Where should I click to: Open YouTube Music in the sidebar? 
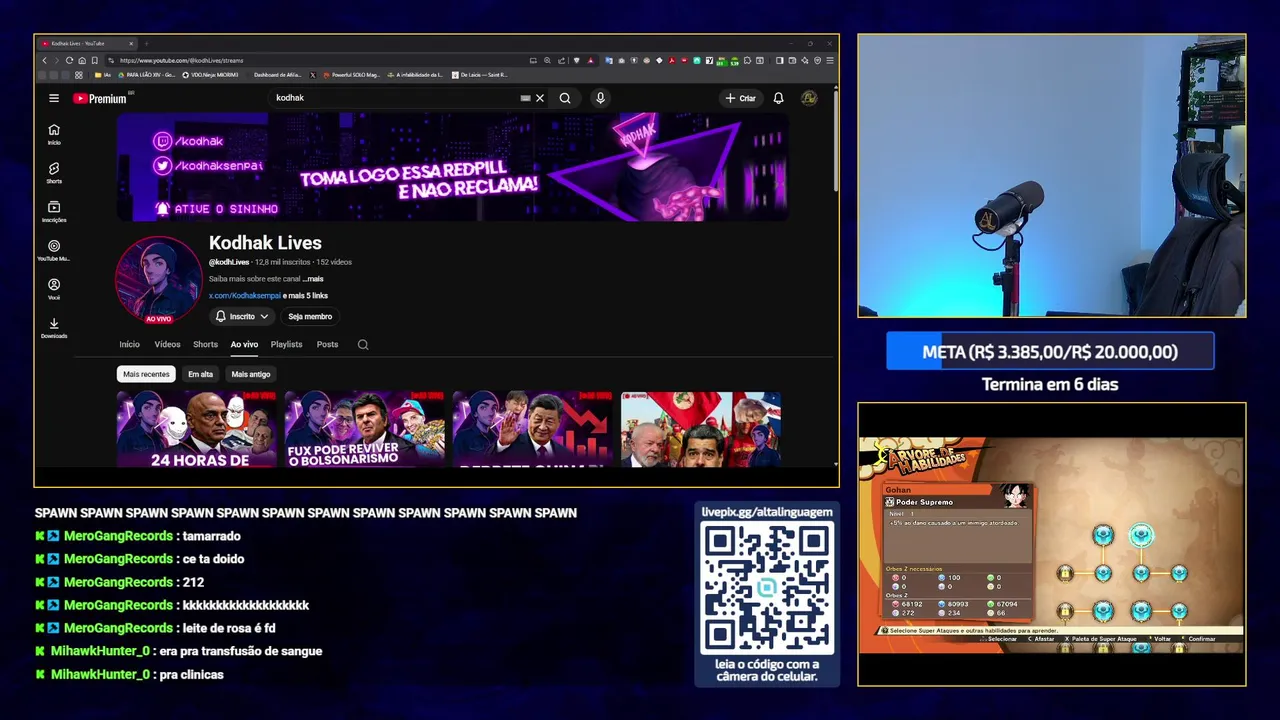(54, 251)
